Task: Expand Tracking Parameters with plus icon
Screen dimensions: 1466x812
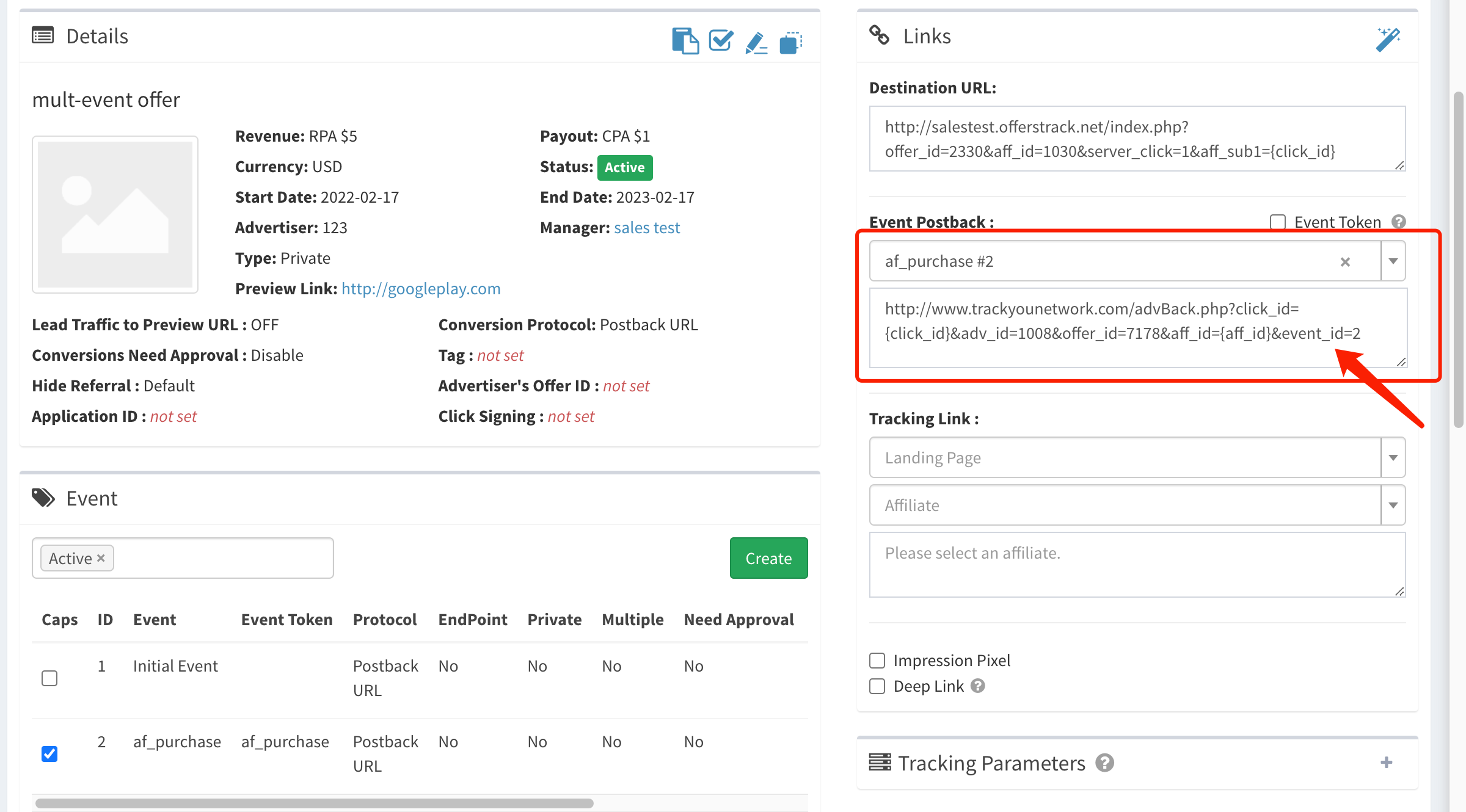Action: coord(1387,762)
